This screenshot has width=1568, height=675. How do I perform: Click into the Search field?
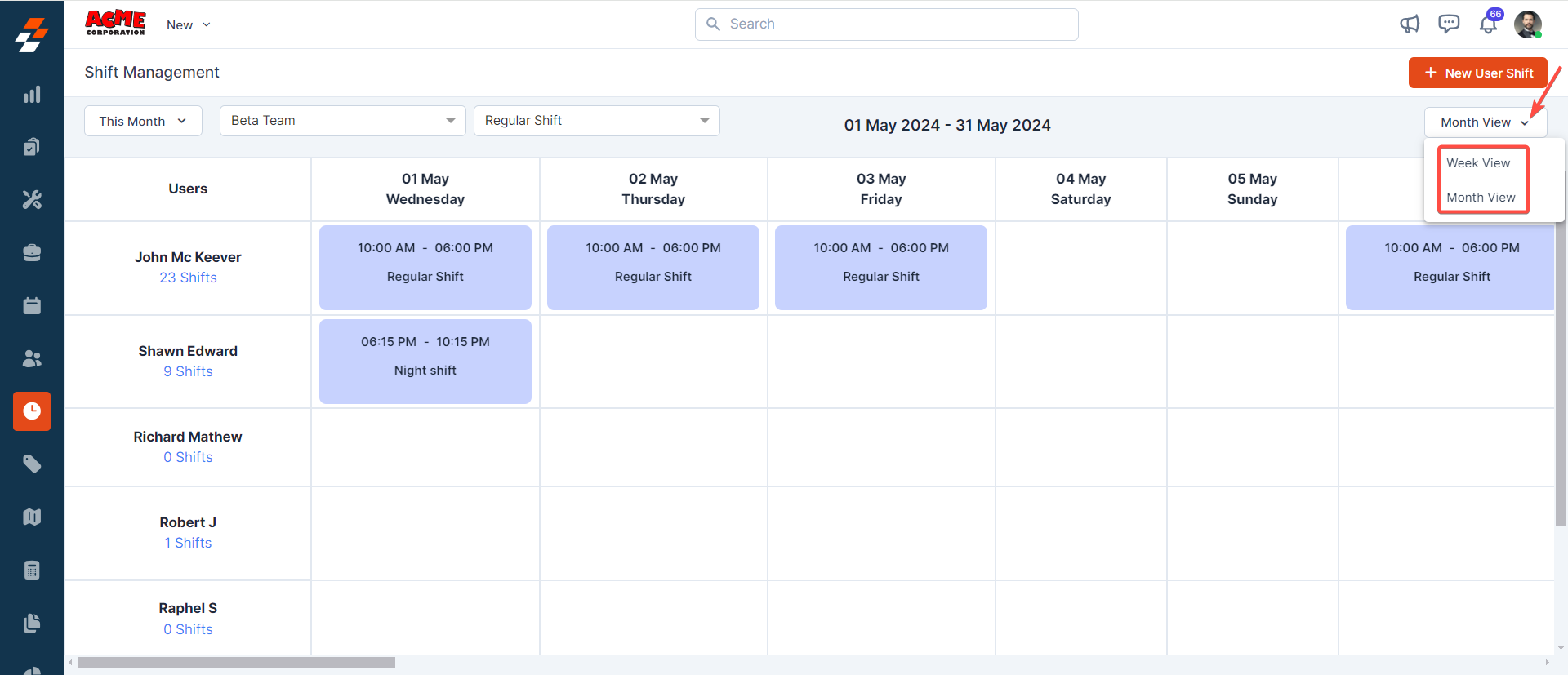point(886,24)
